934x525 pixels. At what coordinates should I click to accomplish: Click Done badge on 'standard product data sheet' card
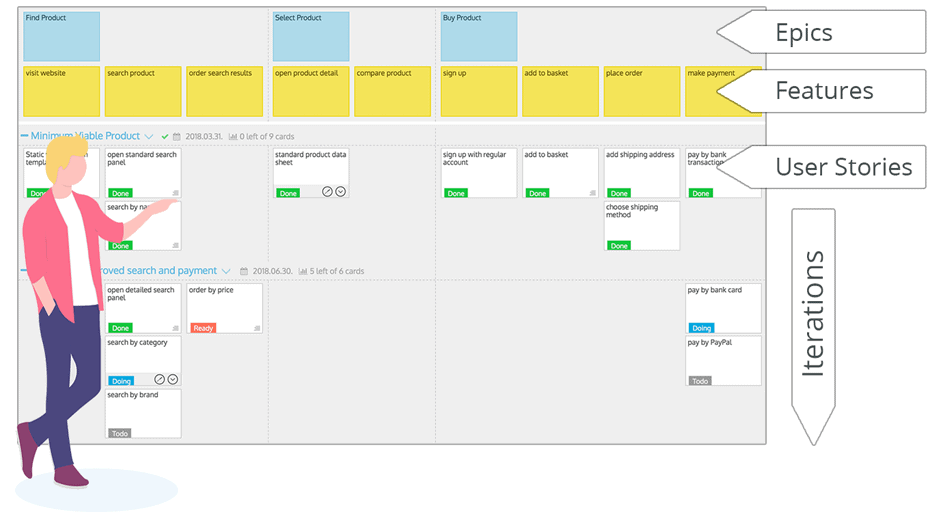click(288, 193)
